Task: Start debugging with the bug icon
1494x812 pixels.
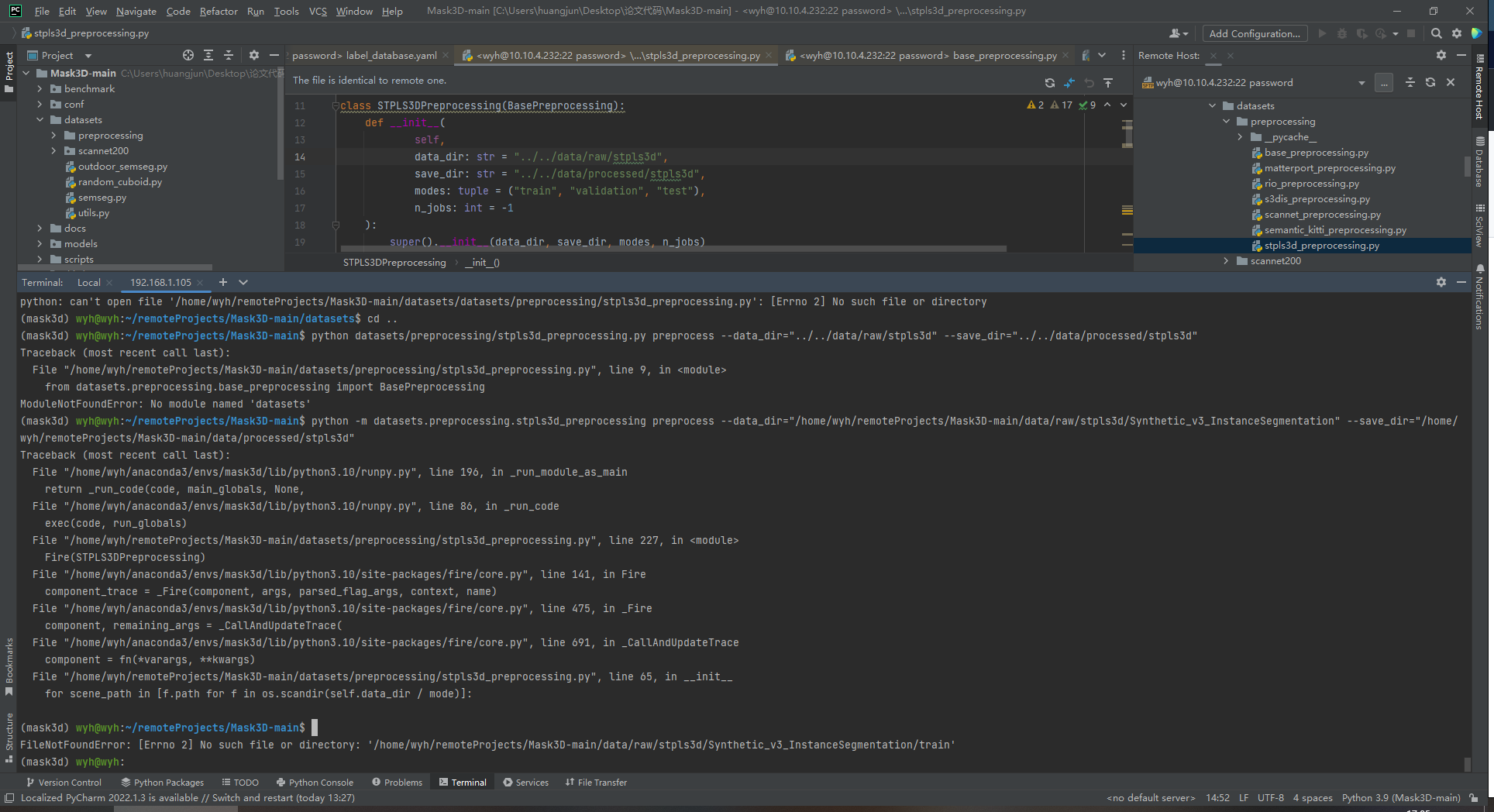Action: [x=1343, y=33]
